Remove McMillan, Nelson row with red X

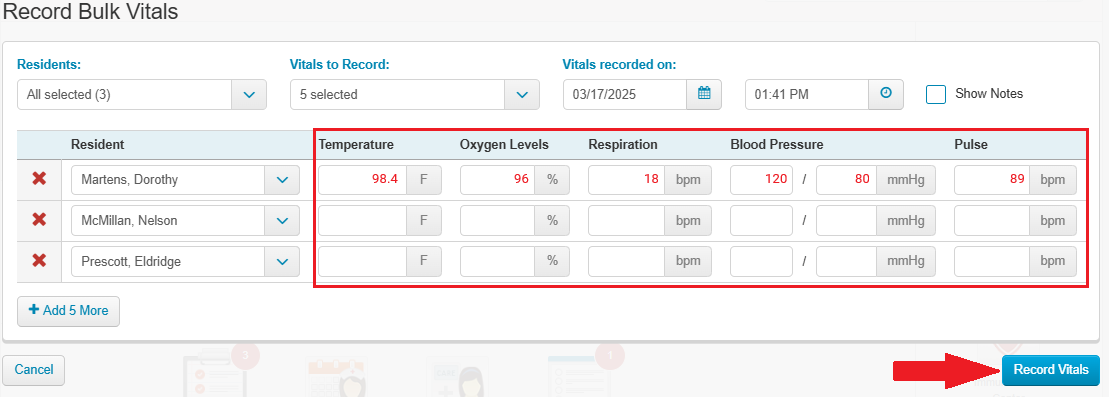(40, 220)
